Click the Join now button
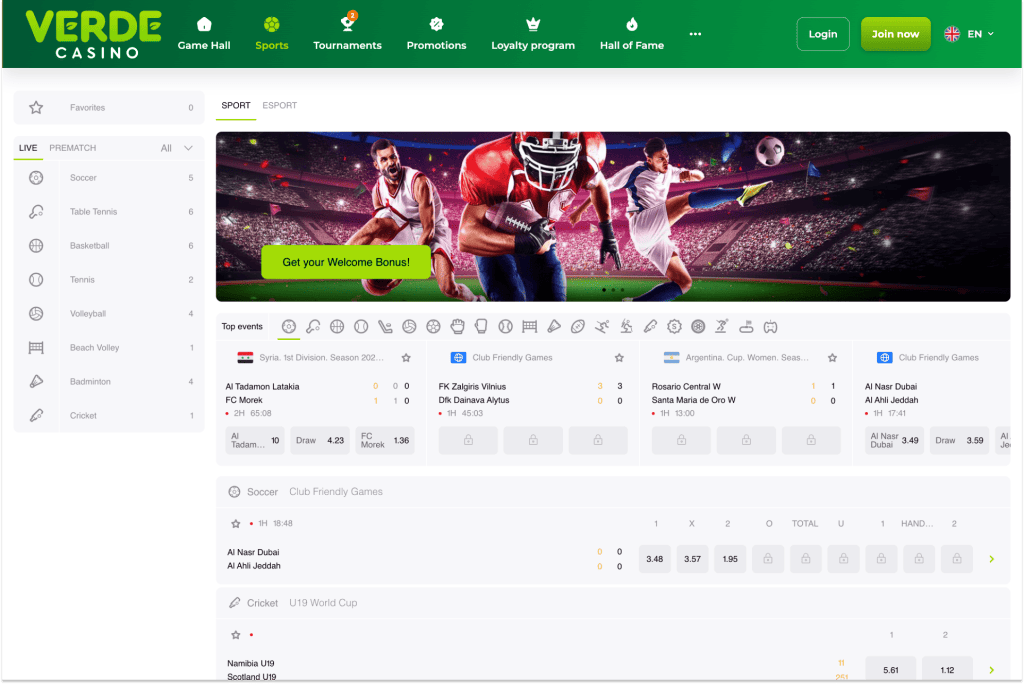This screenshot has width=1024, height=684. coord(895,34)
